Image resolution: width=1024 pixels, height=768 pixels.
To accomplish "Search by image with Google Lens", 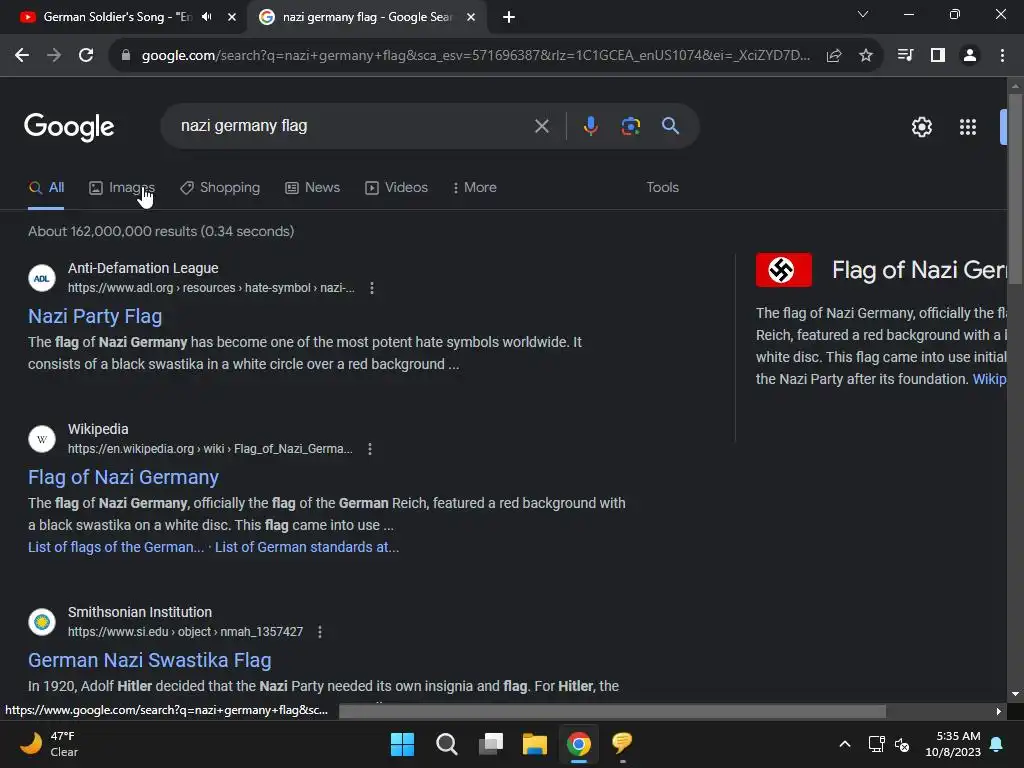I will 630,126.
